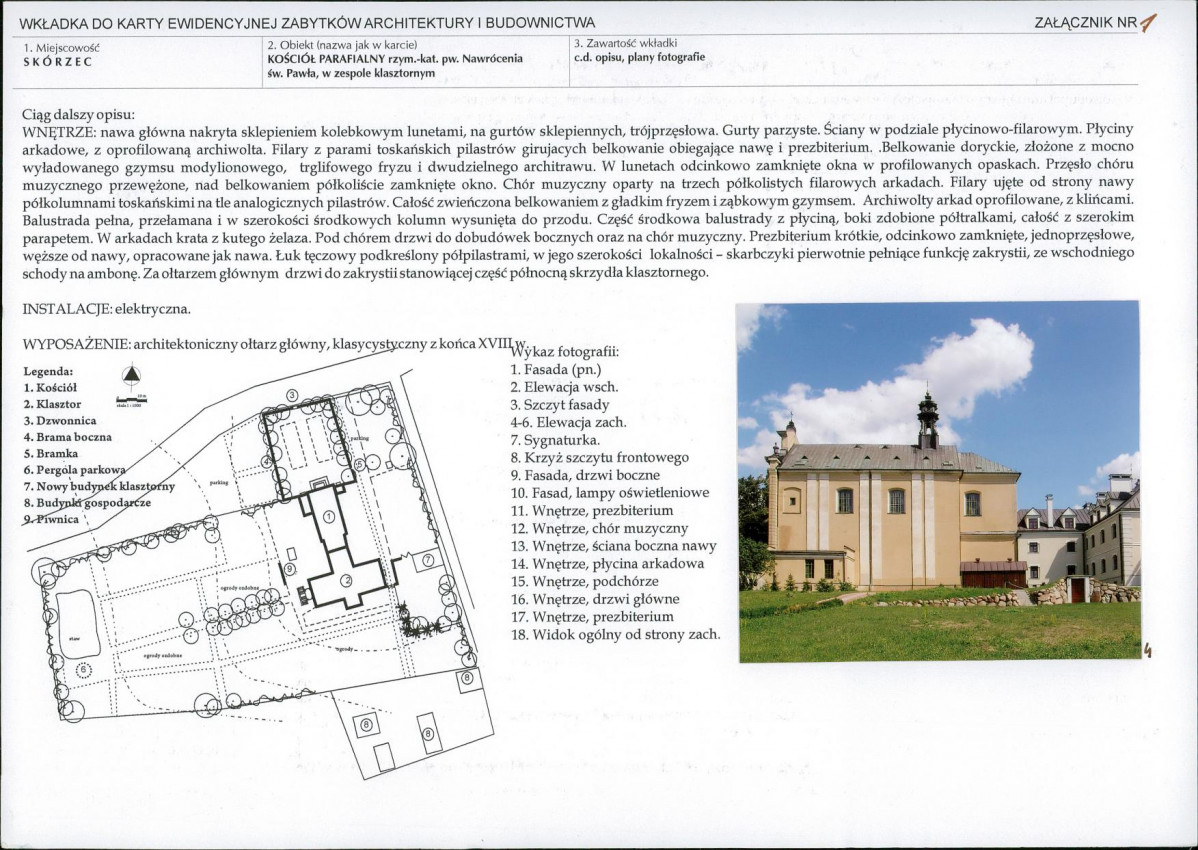The image size is (1198, 850).
Task: Click the 'SKÓRZEC' locality field
Action: [58, 61]
